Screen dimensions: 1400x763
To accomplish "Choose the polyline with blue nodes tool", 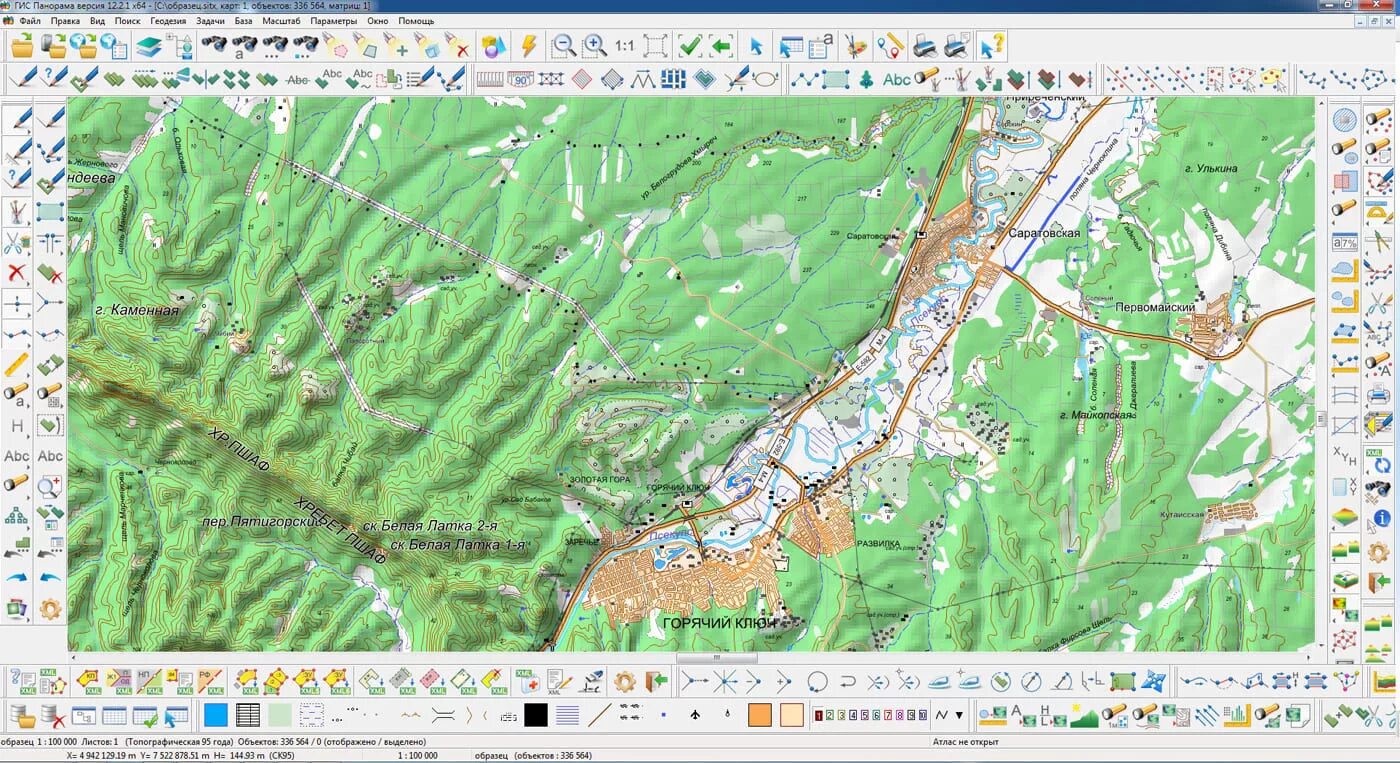I will (x=804, y=78).
